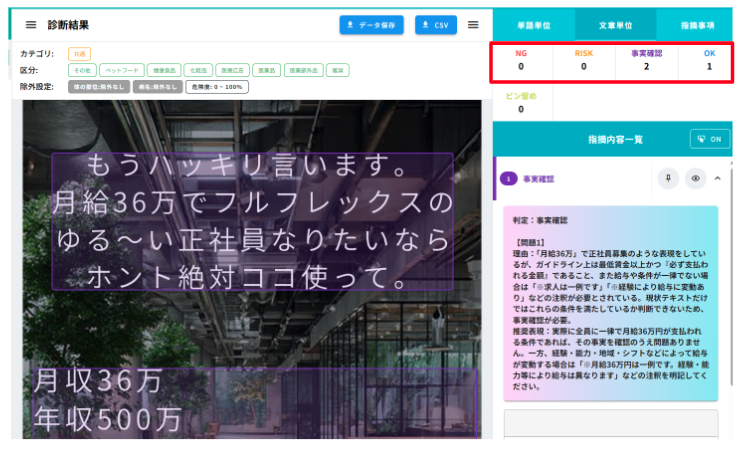Toggle the その他 classification chip

click(82, 70)
